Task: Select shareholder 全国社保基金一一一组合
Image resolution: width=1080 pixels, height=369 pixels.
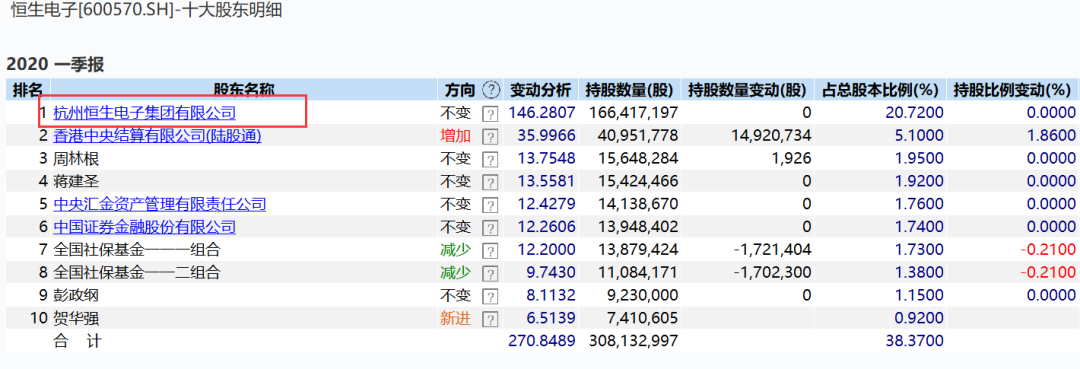Action: click(137, 250)
